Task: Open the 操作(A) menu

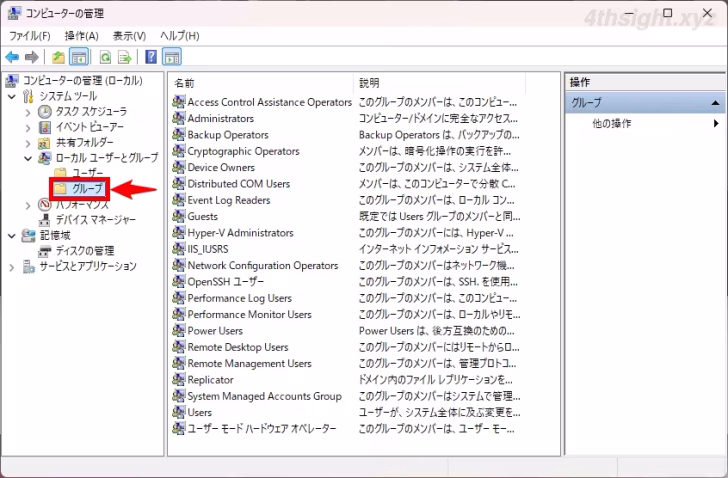Action: (x=81, y=36)
